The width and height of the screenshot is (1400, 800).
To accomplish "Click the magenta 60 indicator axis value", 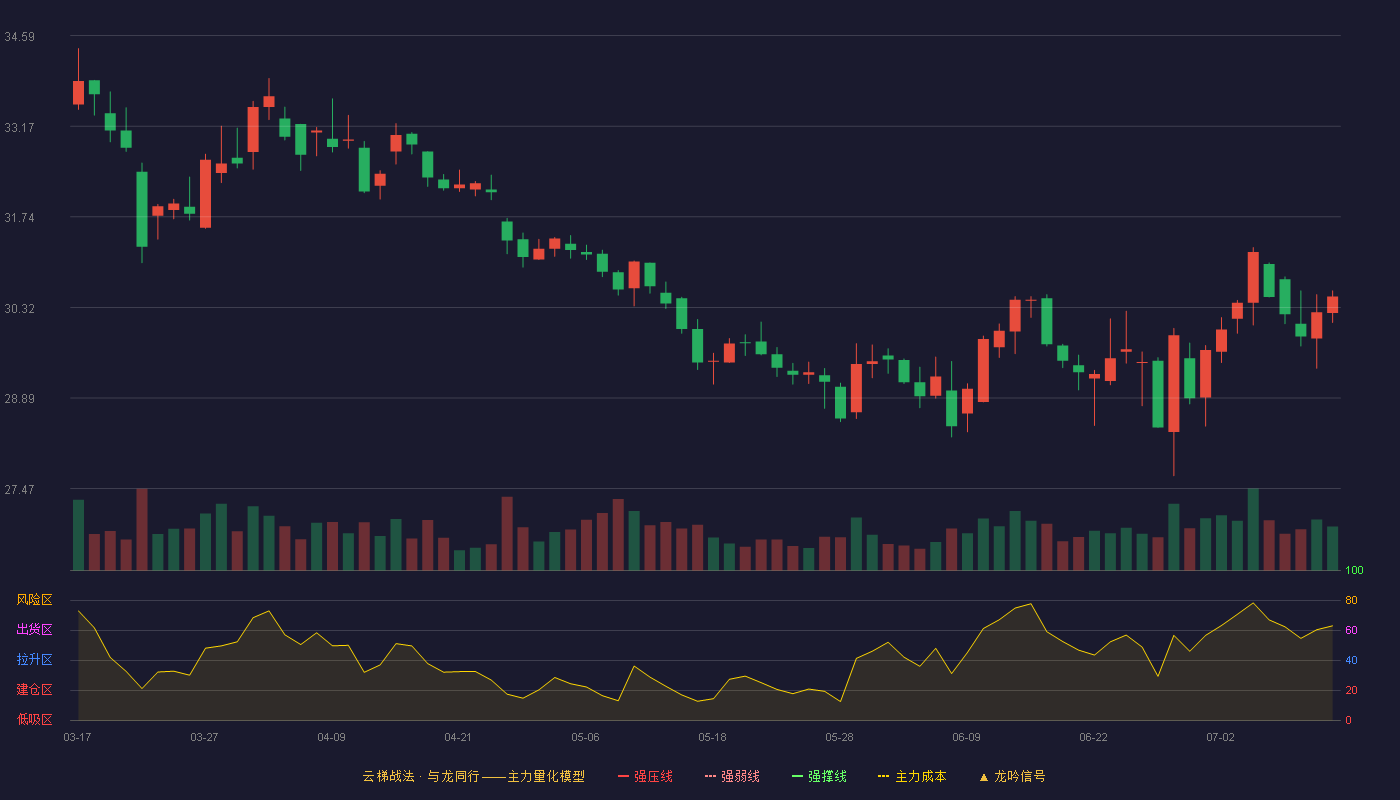I will 1351,630.
